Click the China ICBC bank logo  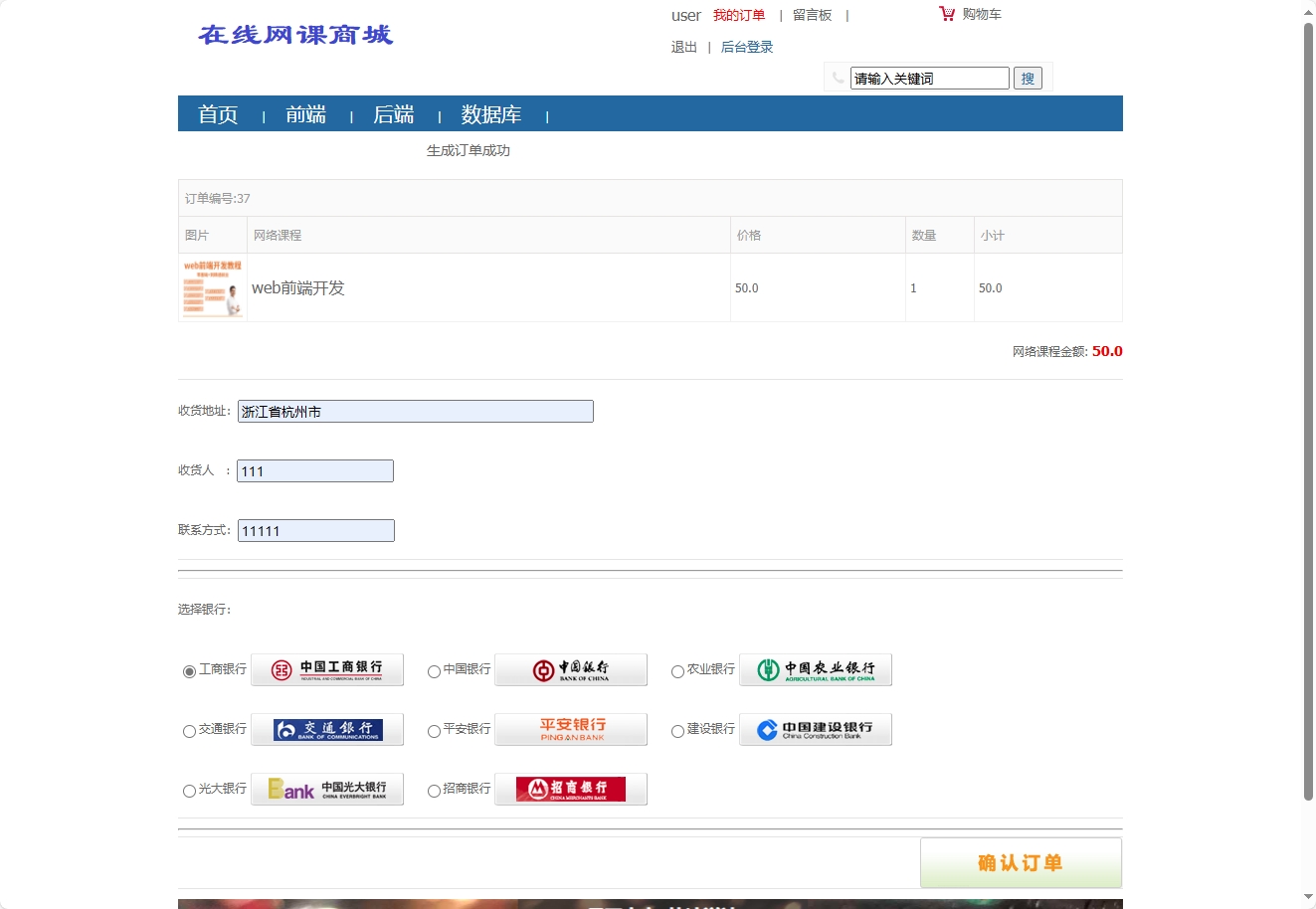326,668
